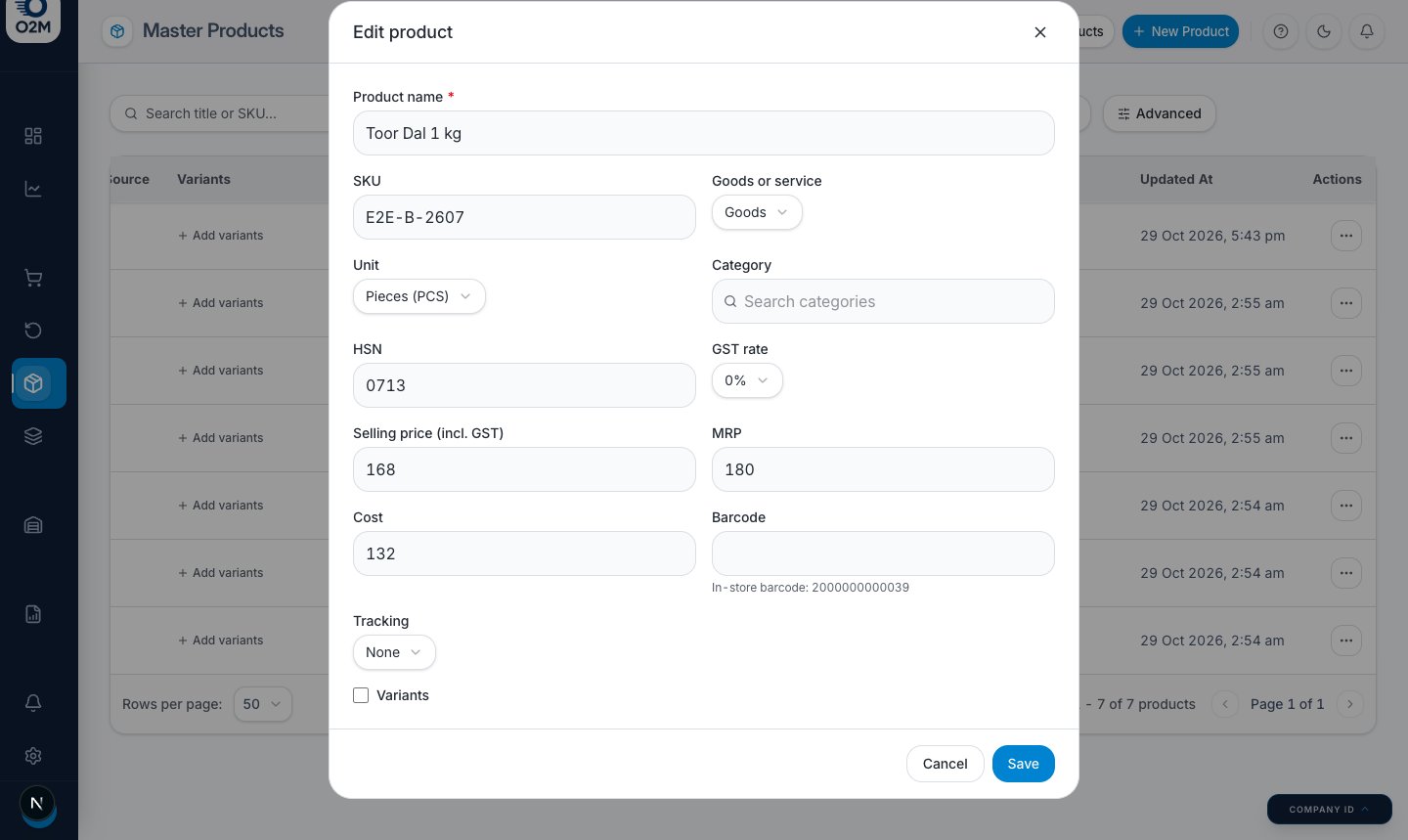Viewport: 1408px width, 840px height.
Task: Click the Master Products cube icon
Action: pos(117,31)
